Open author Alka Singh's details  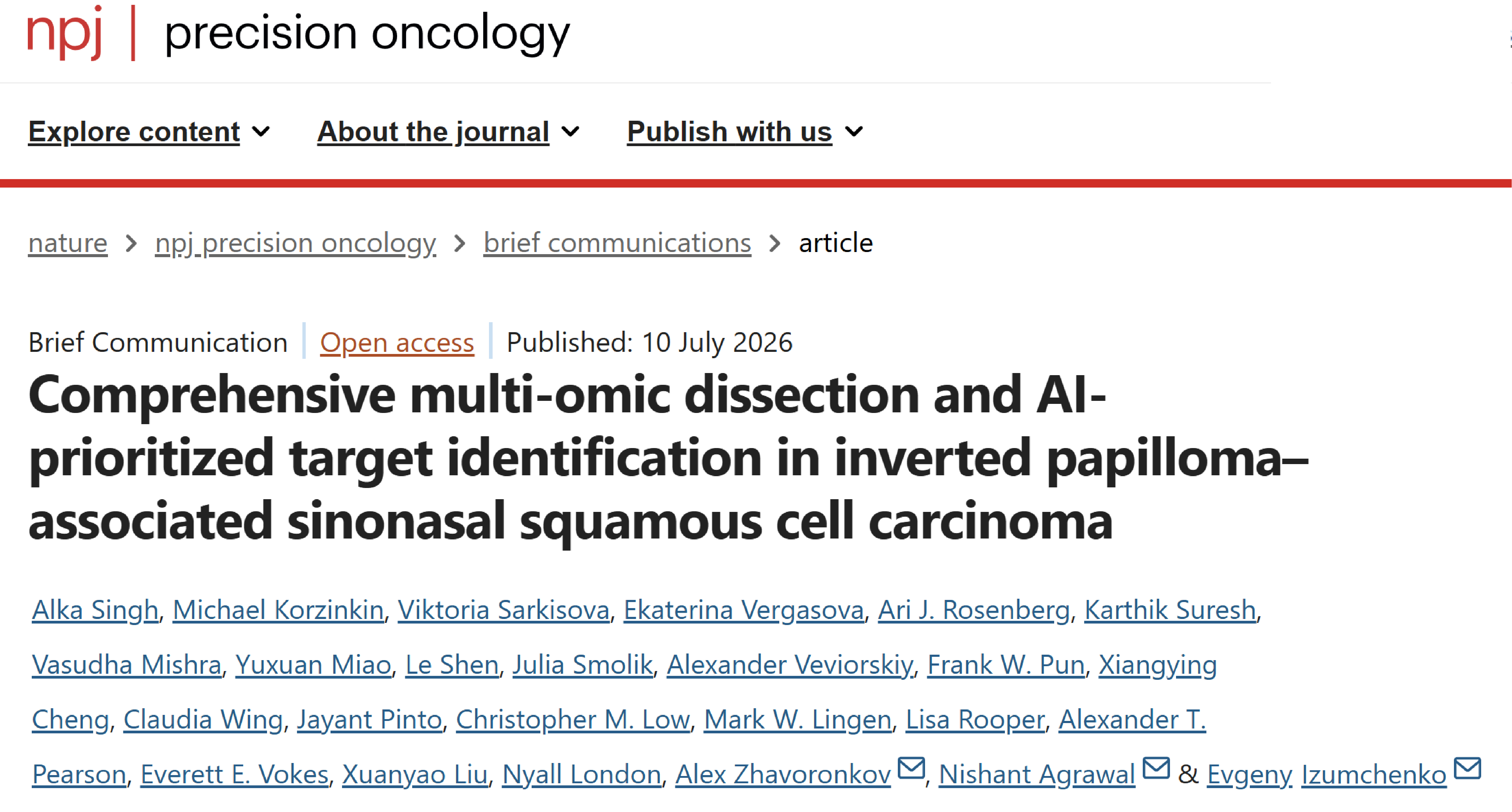(x=95, y=610)
